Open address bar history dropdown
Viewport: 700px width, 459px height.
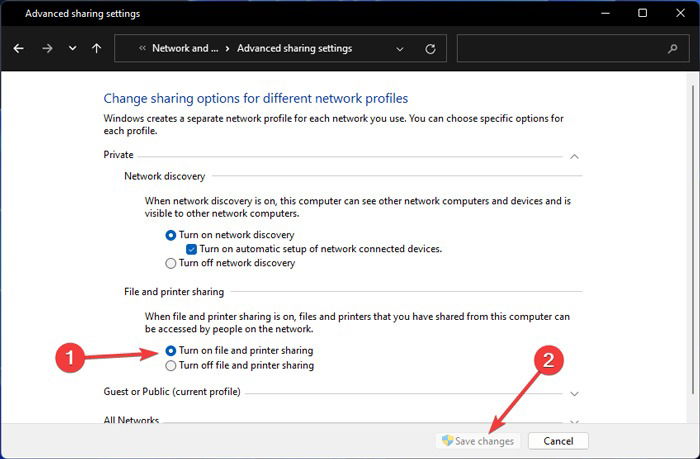pyautogui.click(x=400, y=49)
